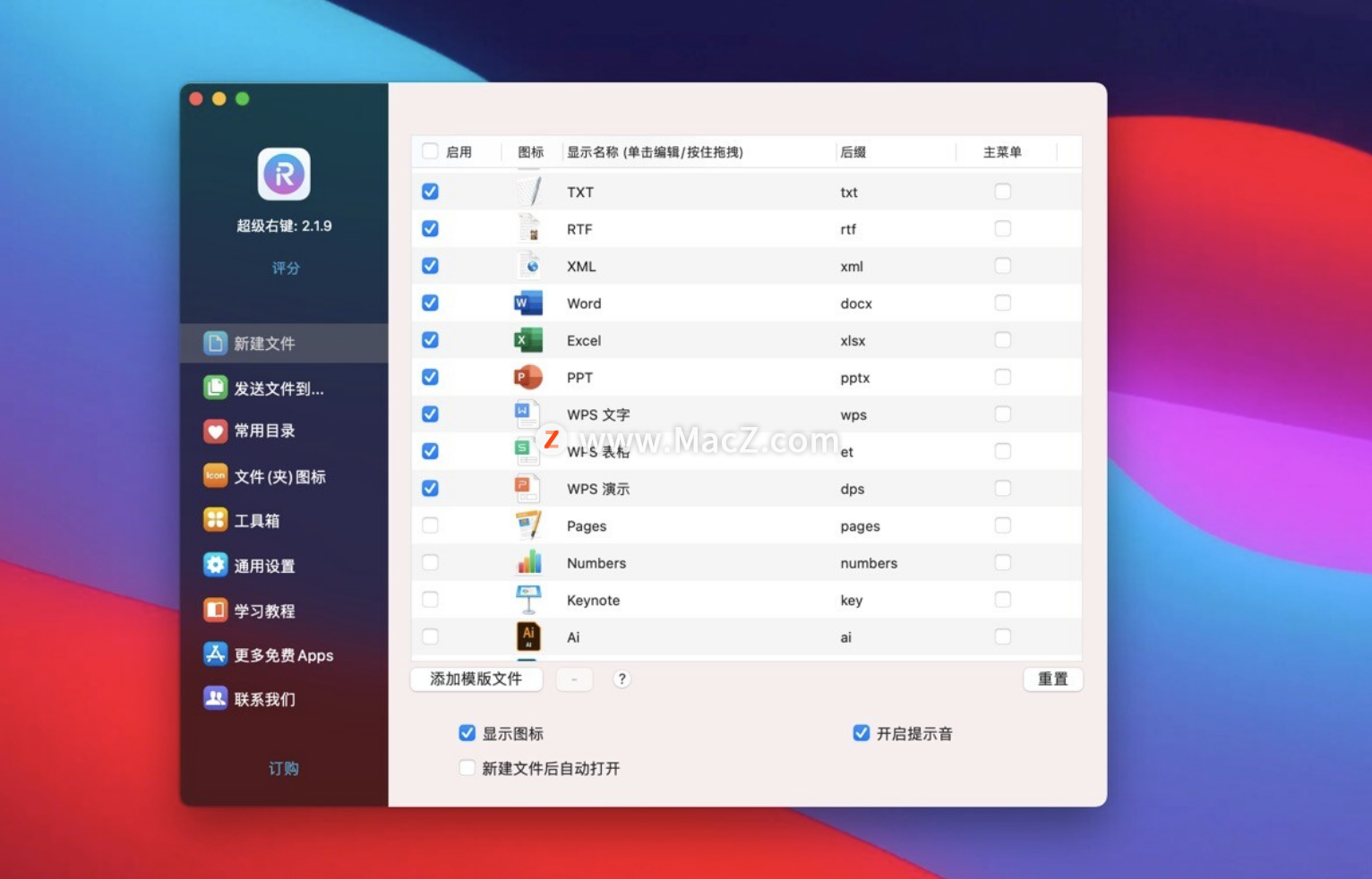Click the WPS 文字 file icon
This screenshot has width=1372, height=879.
pos(527,414)
